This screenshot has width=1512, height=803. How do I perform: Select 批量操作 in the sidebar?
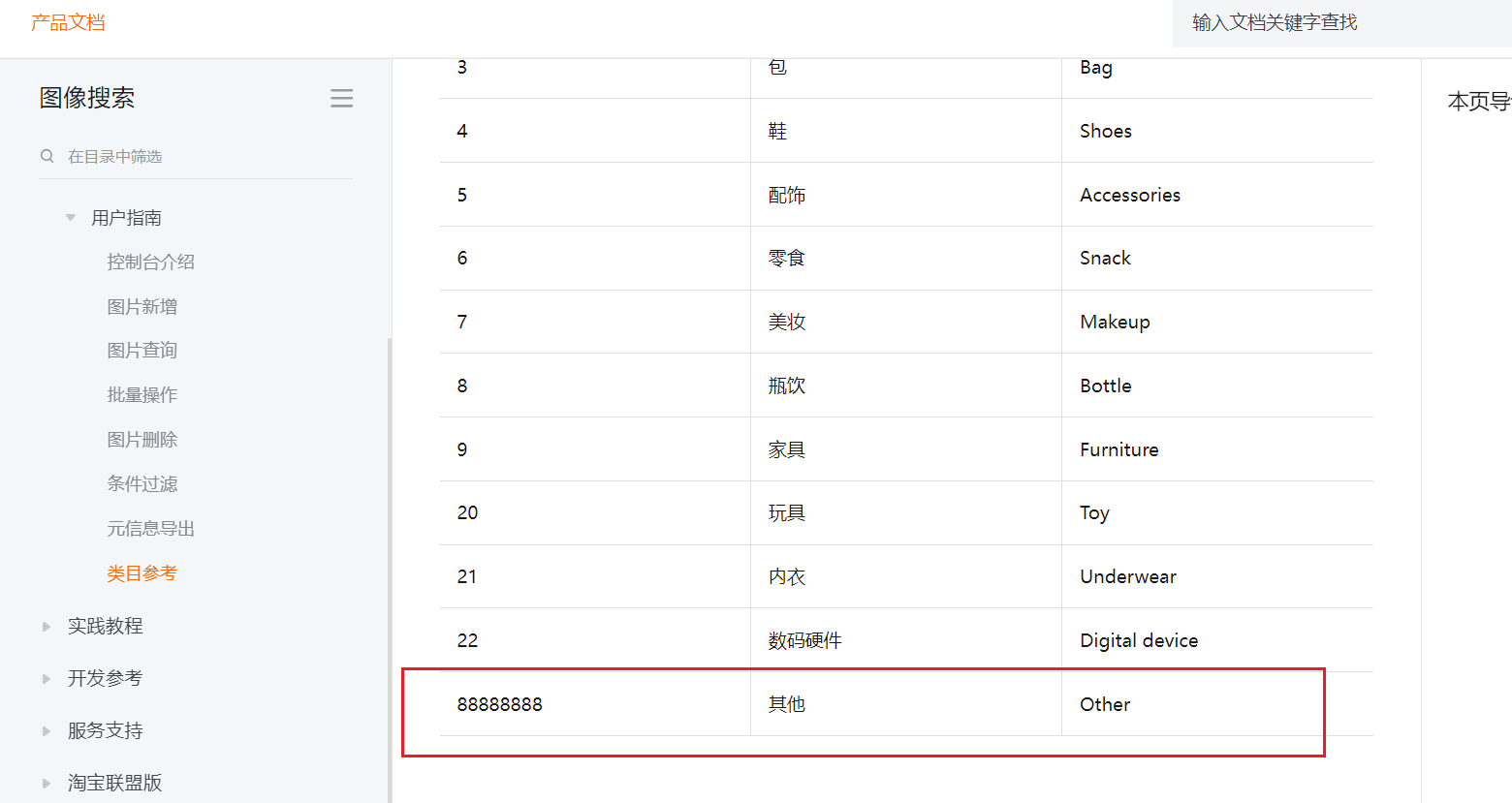(142, 395)
